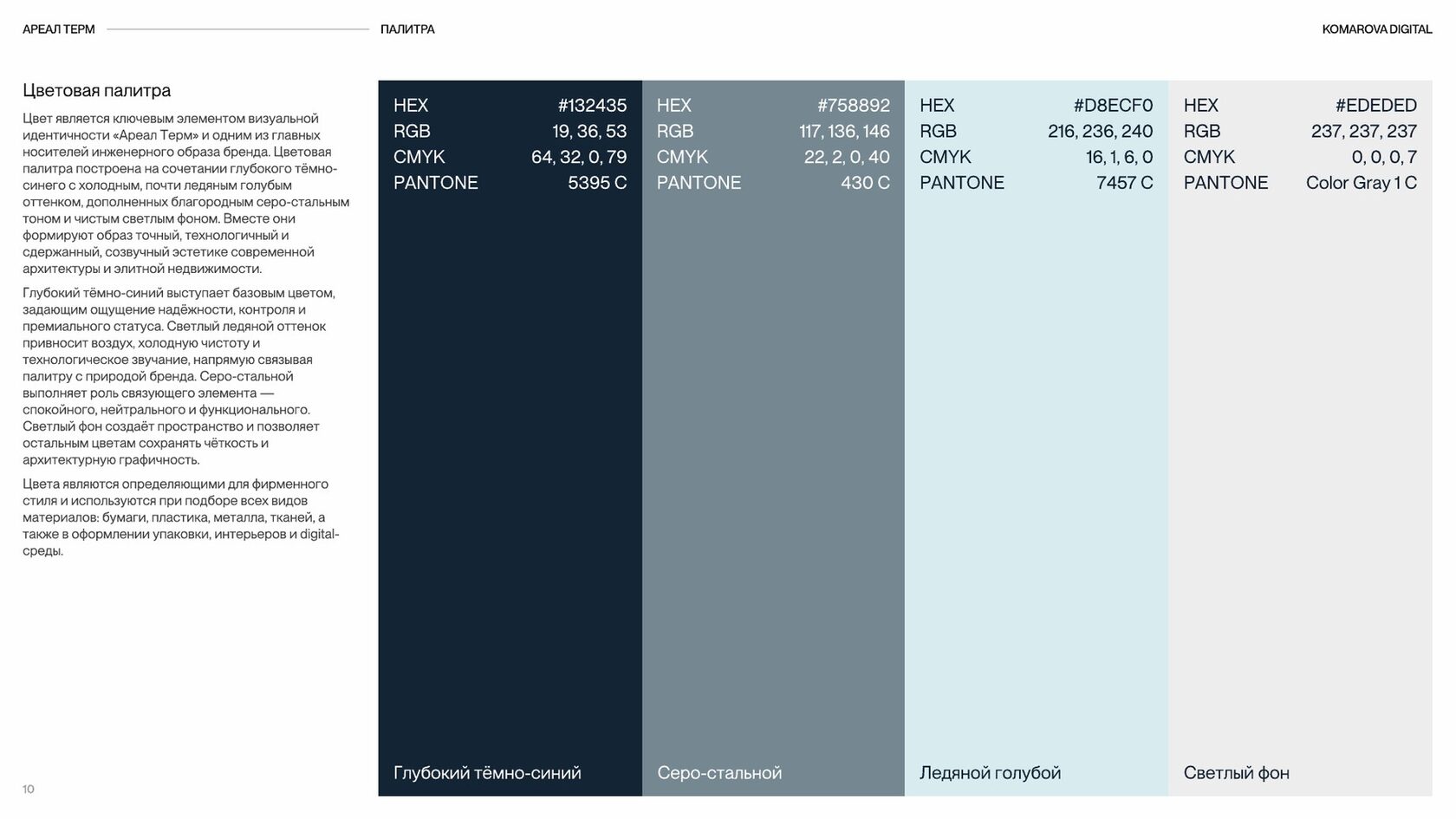The image size is (1456, 819).
Task: Click the page number 10
Action: click(29, 789)
